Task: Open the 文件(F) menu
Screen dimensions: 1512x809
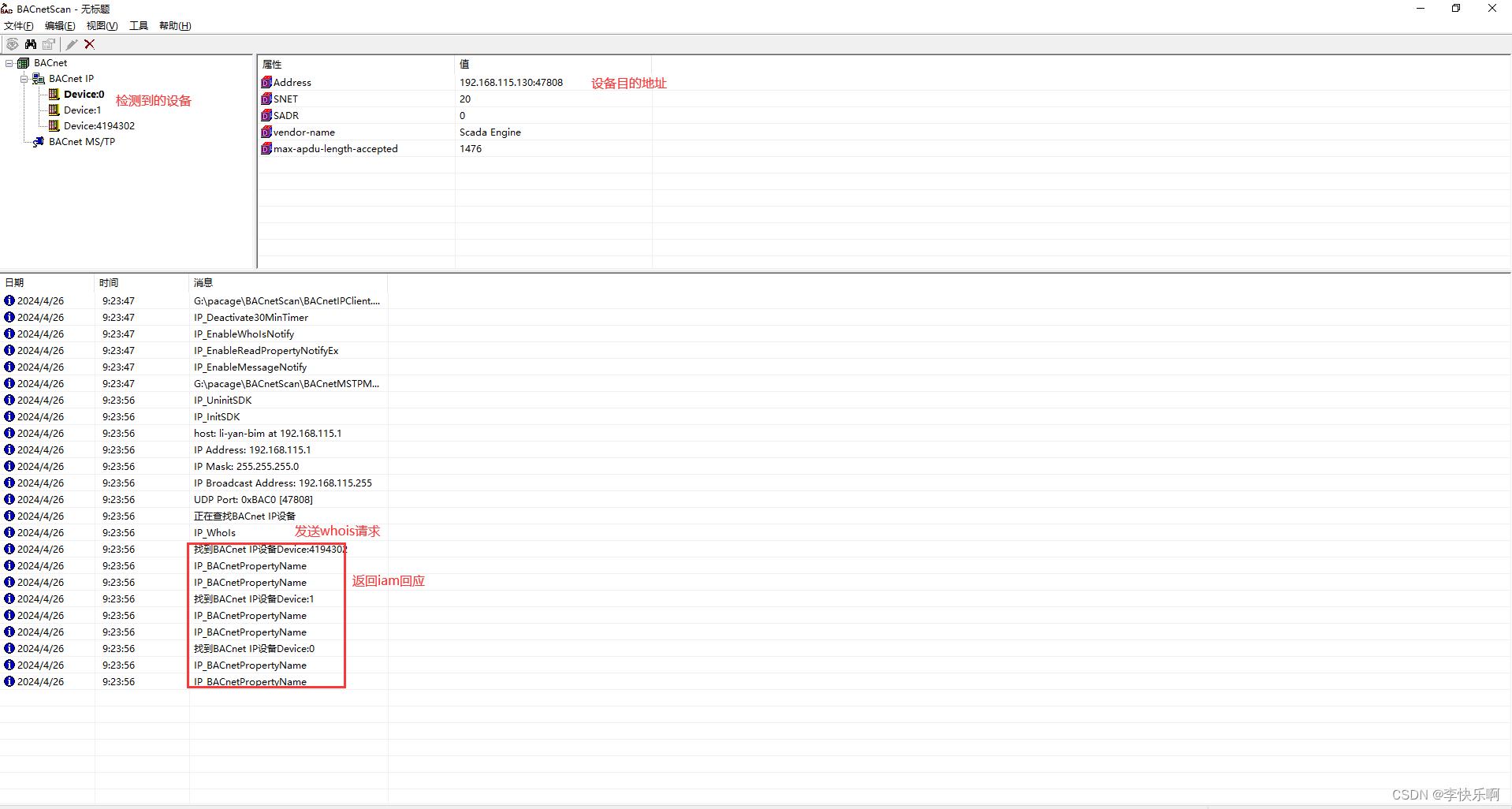Action: (19, 26)
